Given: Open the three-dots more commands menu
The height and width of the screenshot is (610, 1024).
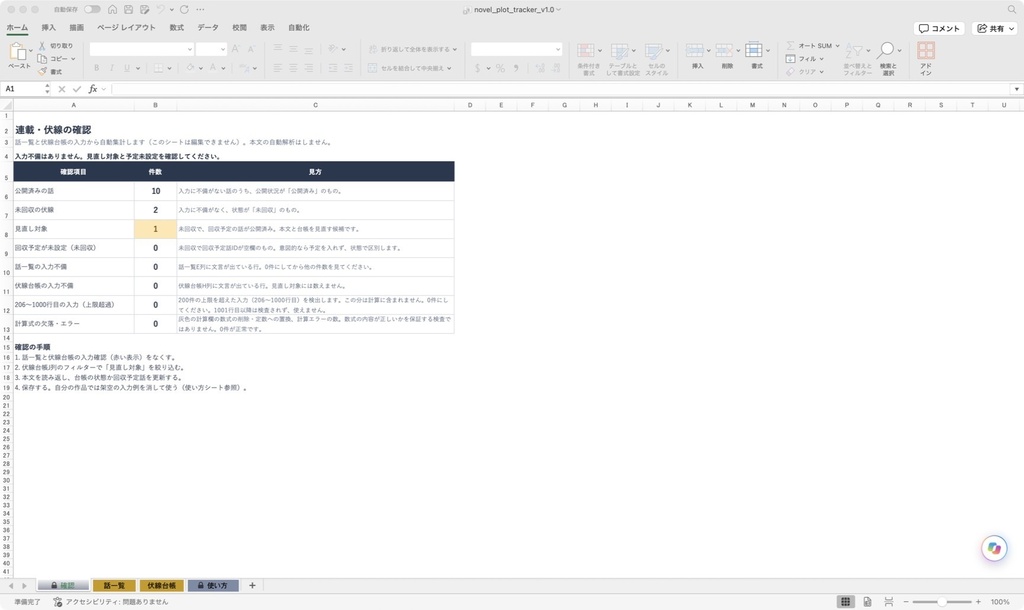Looking at the screenshot, I should tap(200, 9).
